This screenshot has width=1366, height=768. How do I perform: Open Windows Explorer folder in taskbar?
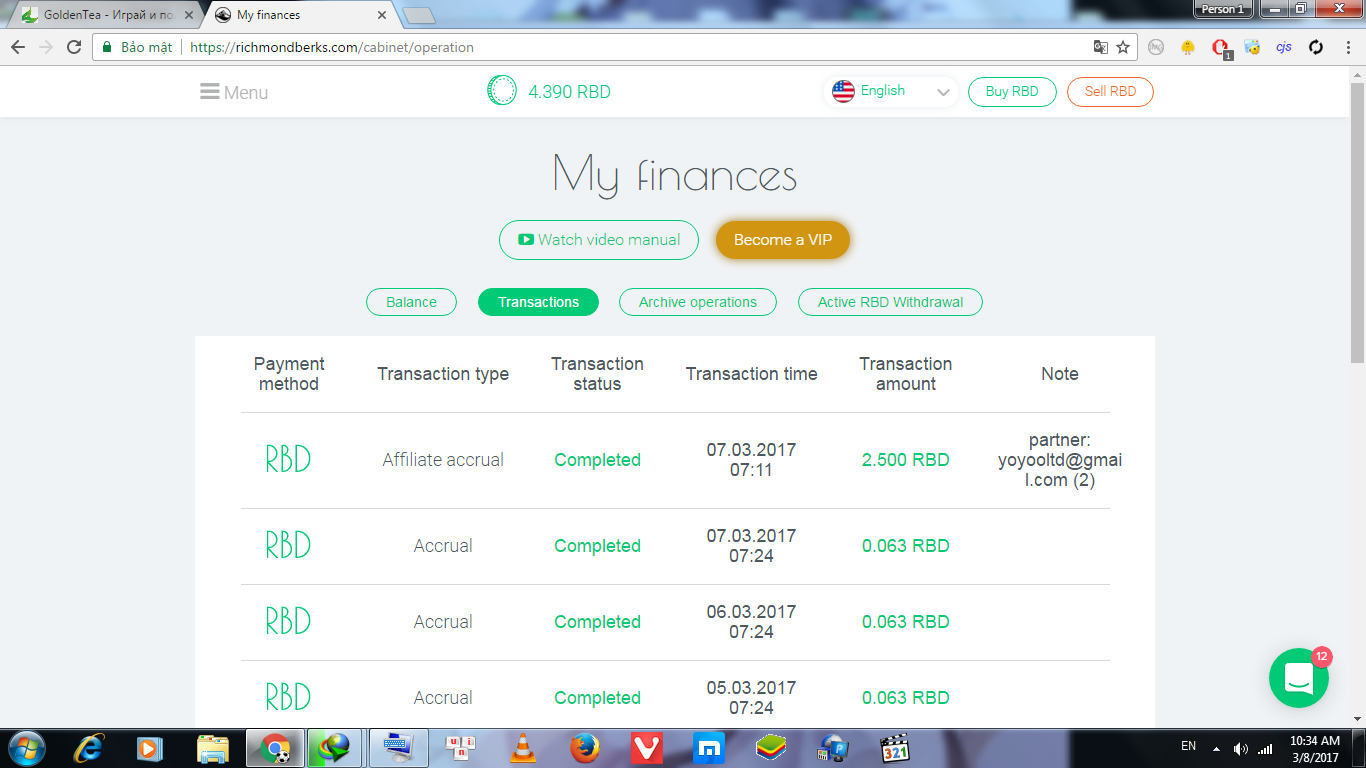tap(212, 748)
